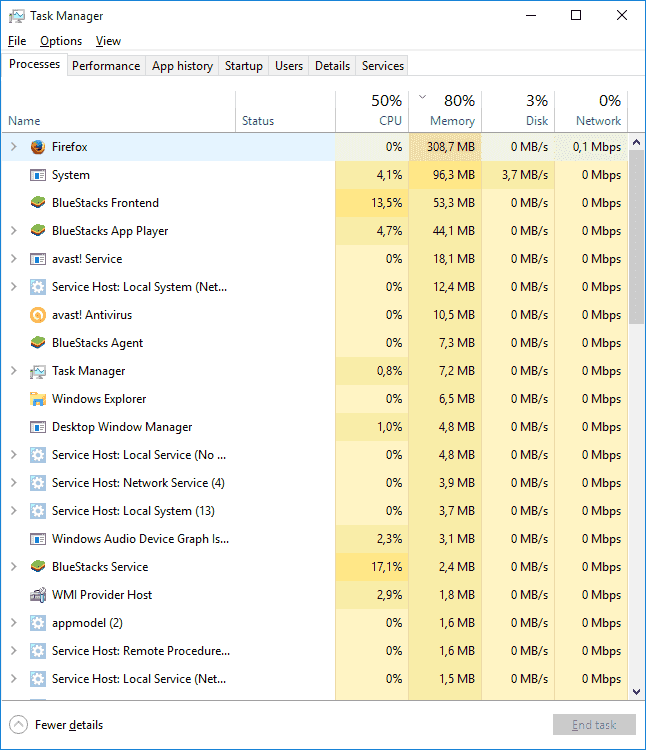Screen dimensions: 646x750
Task: Expand Service Host: Local System (Net...
Action: coord(14,287)
